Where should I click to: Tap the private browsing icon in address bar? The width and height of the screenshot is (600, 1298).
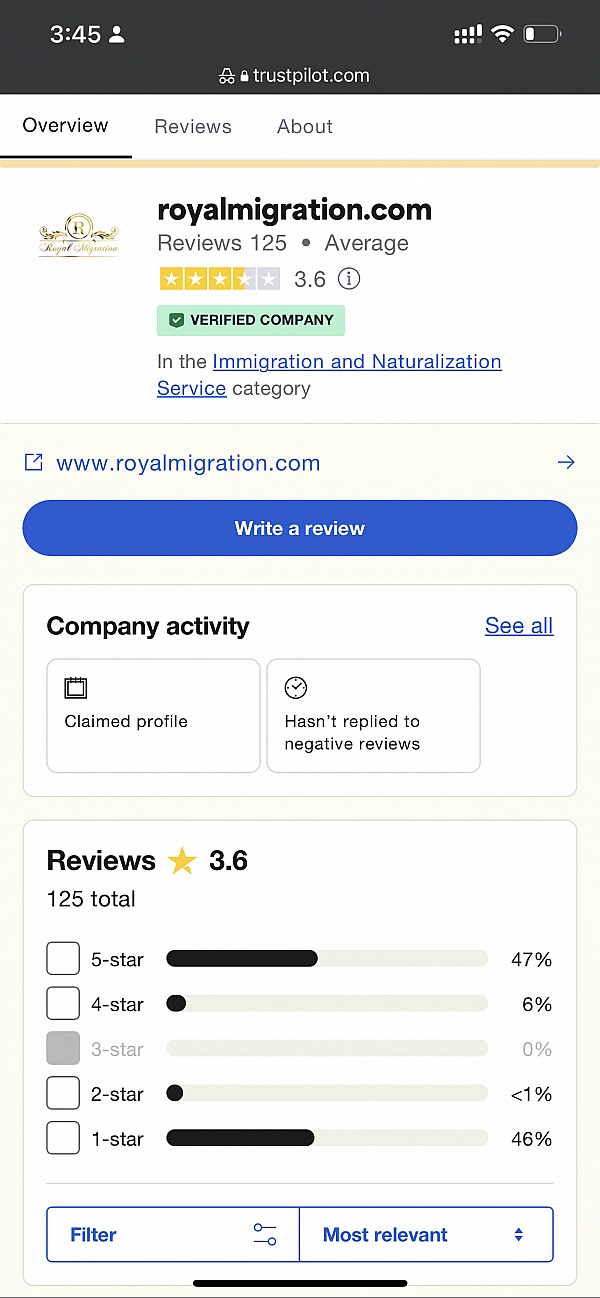226,76
